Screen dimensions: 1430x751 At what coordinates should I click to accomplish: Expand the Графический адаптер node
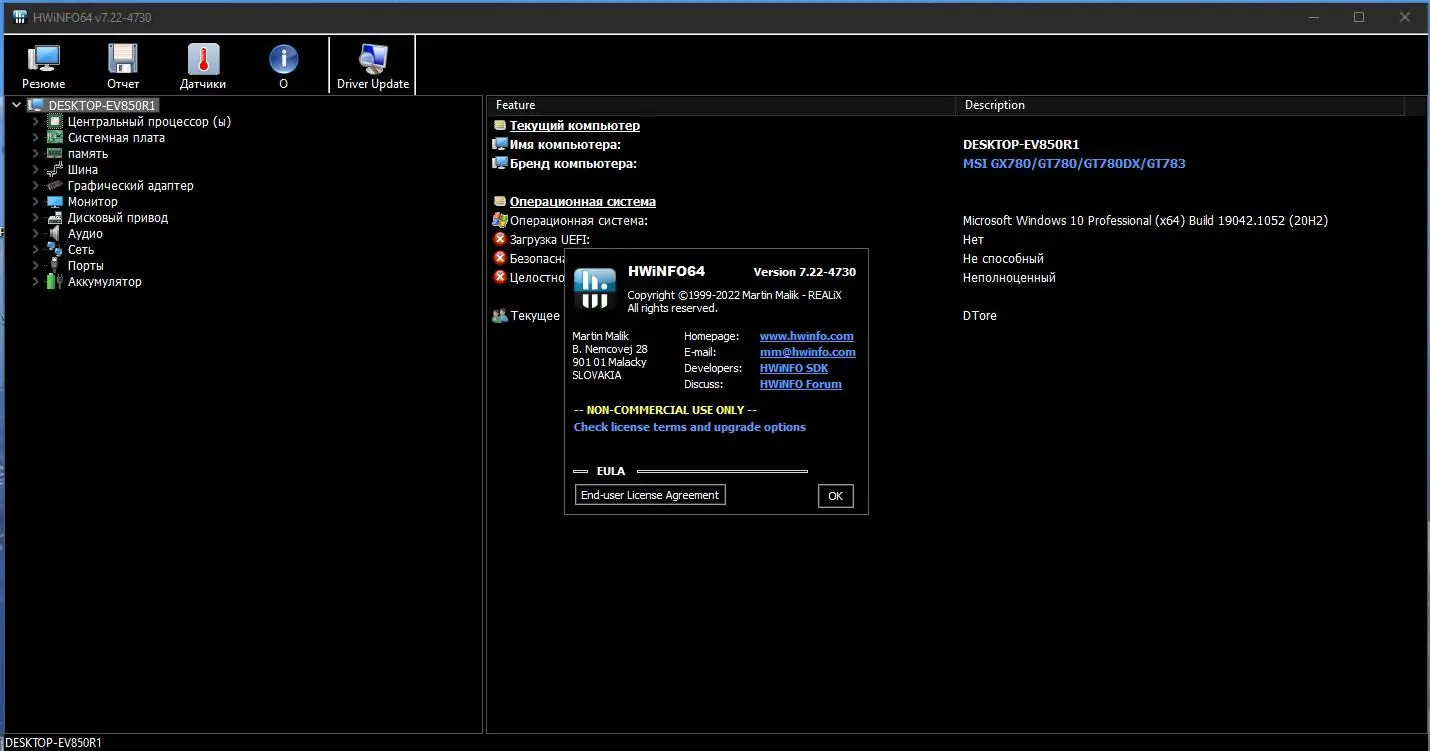coord(34,185)
